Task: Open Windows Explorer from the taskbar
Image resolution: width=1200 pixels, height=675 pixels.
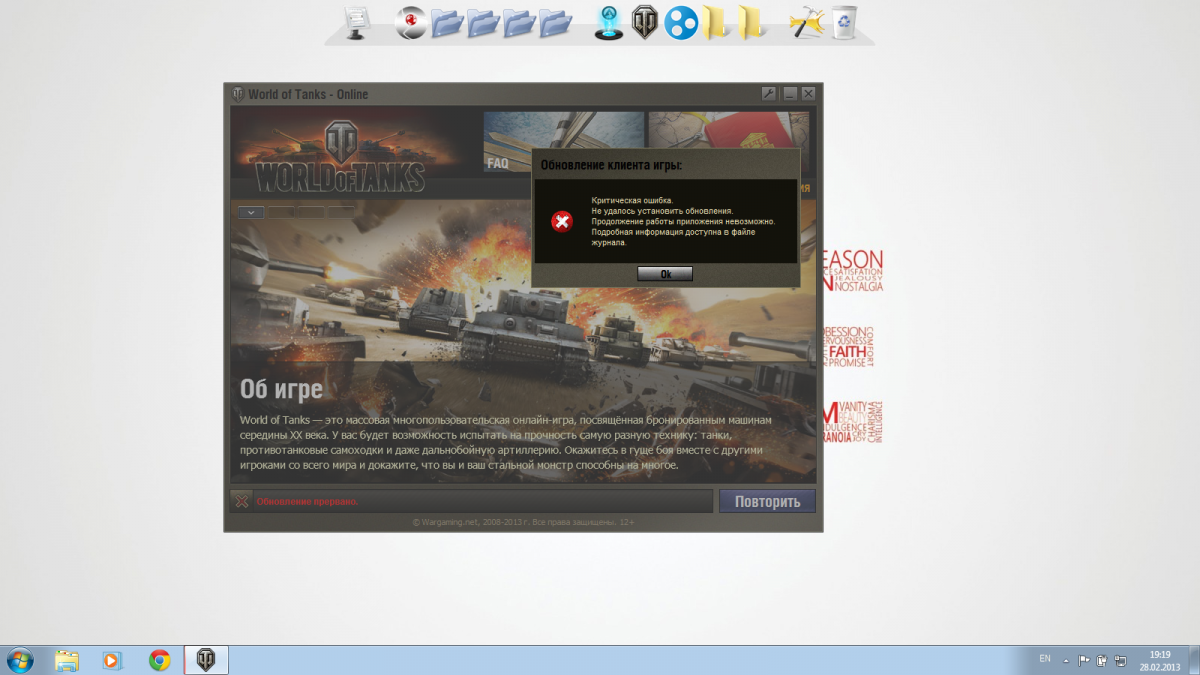Action: (67, 660)
